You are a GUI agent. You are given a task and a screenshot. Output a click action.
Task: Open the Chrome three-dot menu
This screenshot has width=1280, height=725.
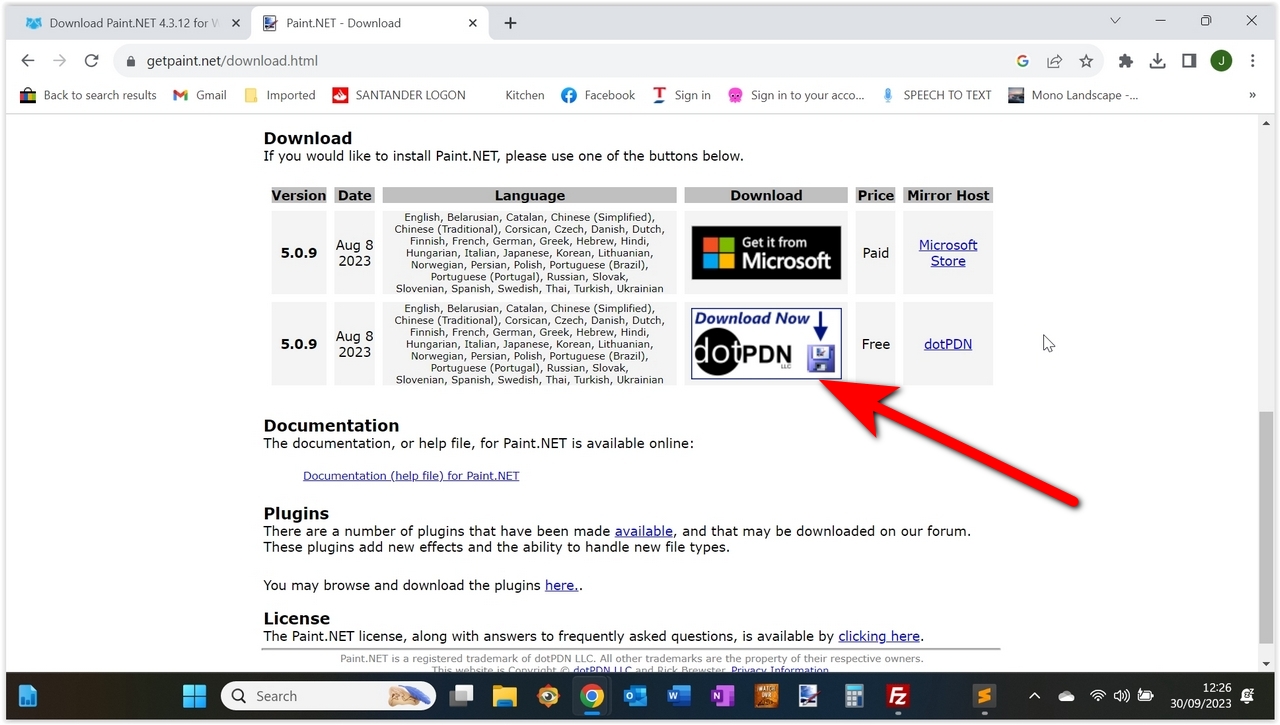point(1253,61)
